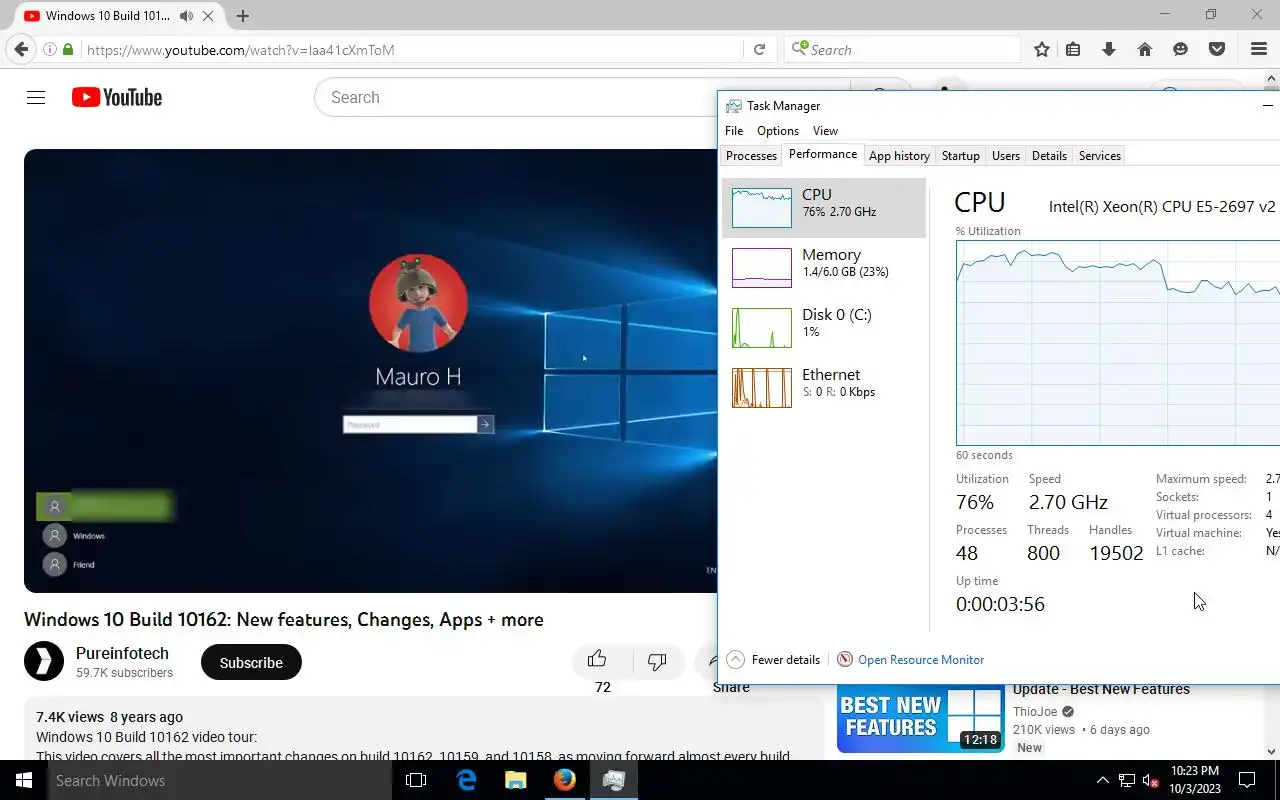Open the network tray icon
Image resolution: width=1280 pixels, height=800 pixels.
(1127, 780)
